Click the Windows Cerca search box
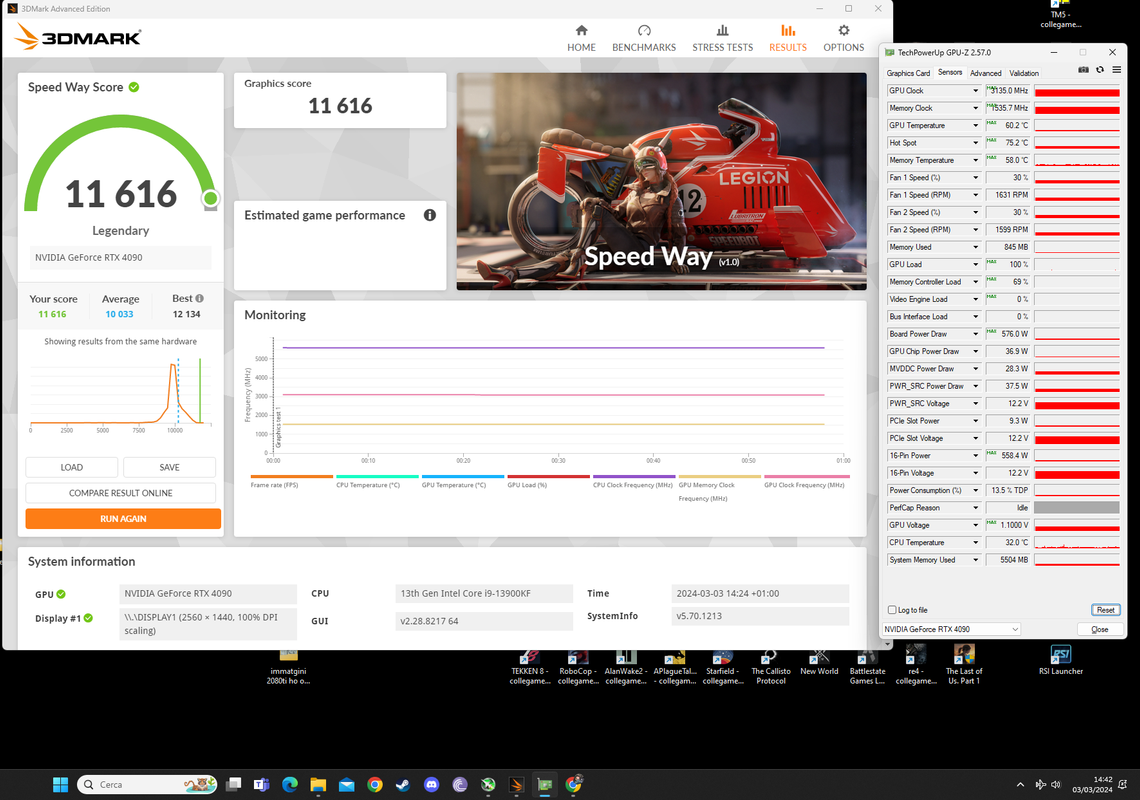Screen dimensions: 1140x800 (147, 784)
